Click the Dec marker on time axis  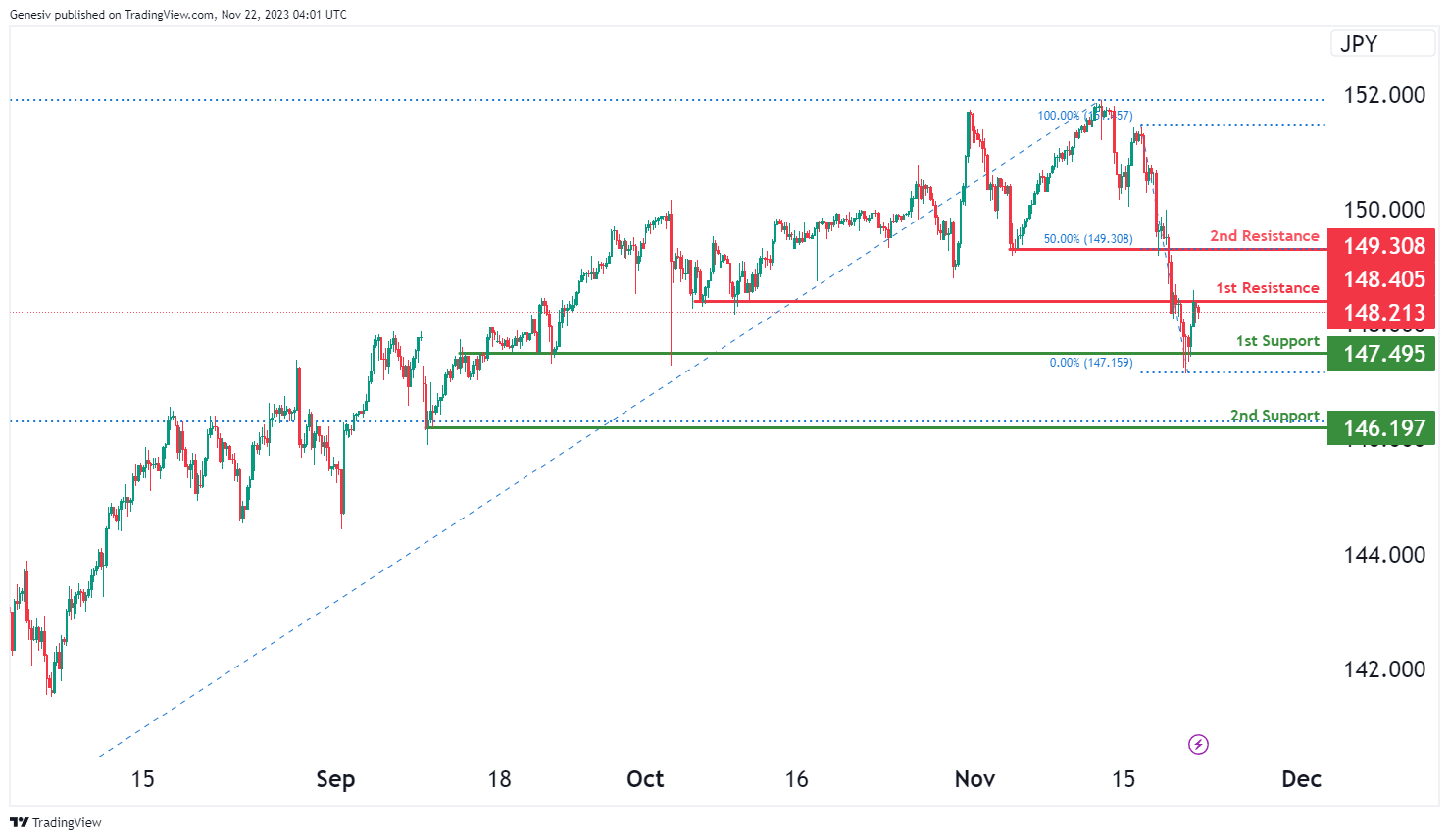tap(1301, 779)
